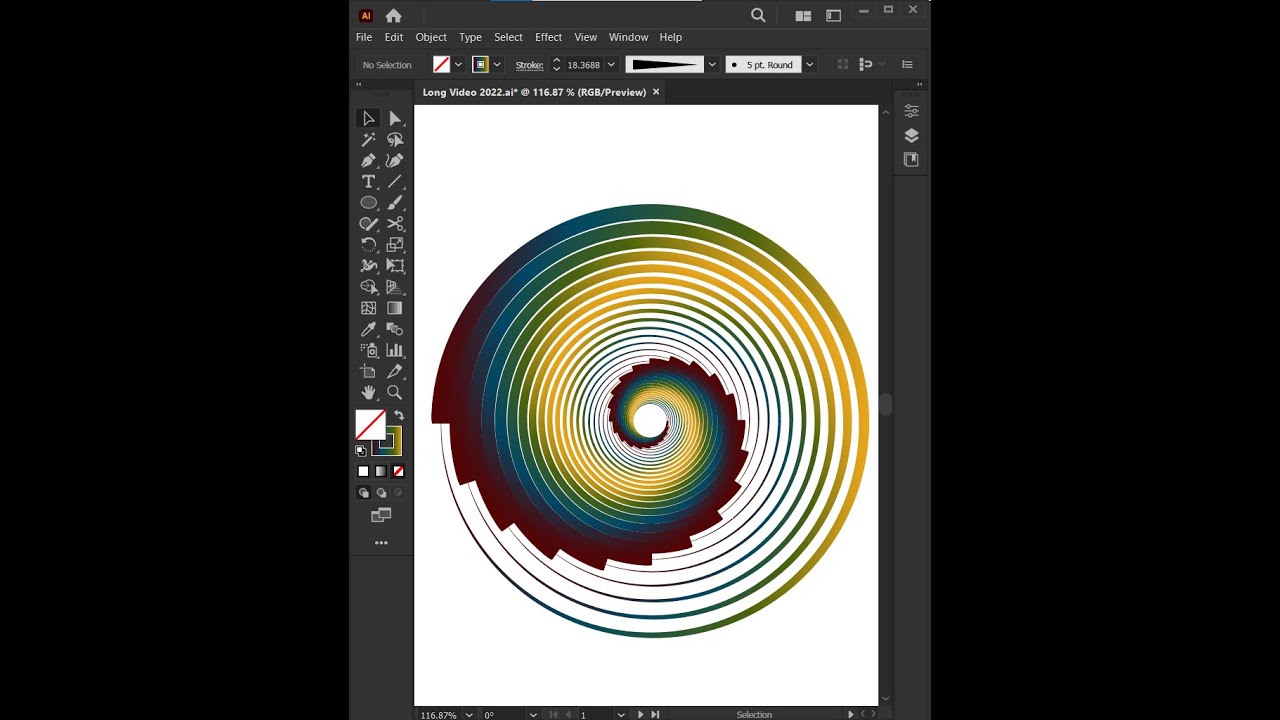This screenshot has width=1280, height=720.
Task: Select the Column Graph tool
Action: 395,350
